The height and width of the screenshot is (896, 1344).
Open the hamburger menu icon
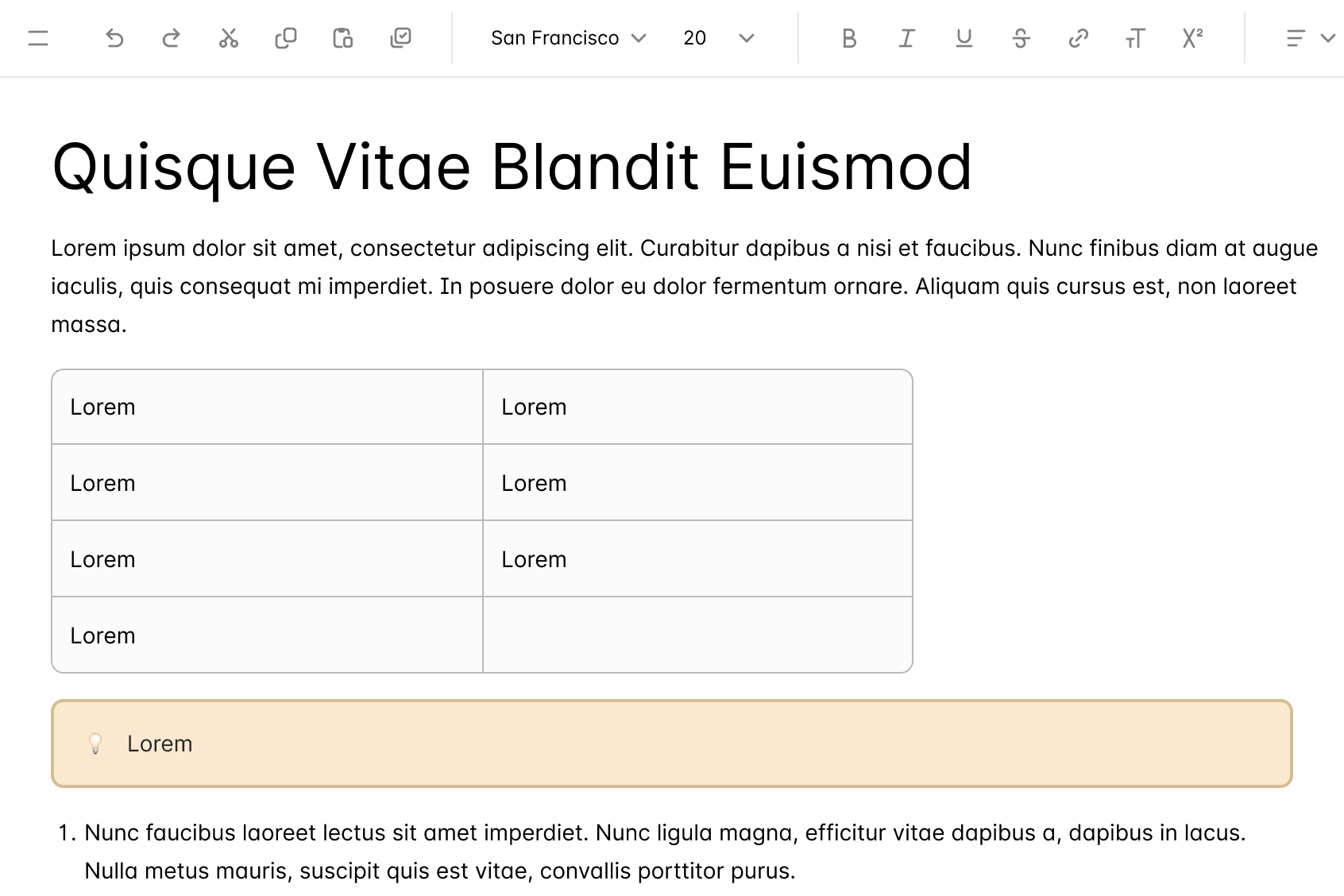coord(38,38)
